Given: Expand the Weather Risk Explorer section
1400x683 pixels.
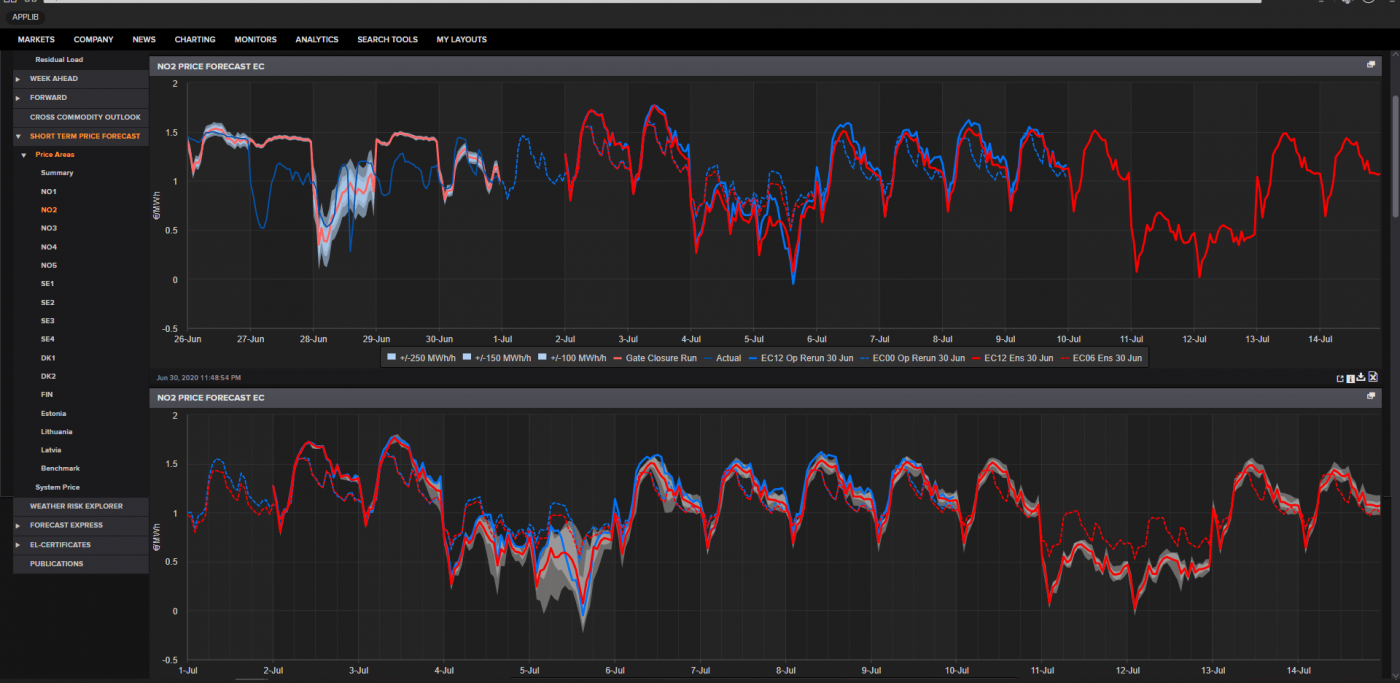Looking at the screenshot, I should [x=81, y=506].
